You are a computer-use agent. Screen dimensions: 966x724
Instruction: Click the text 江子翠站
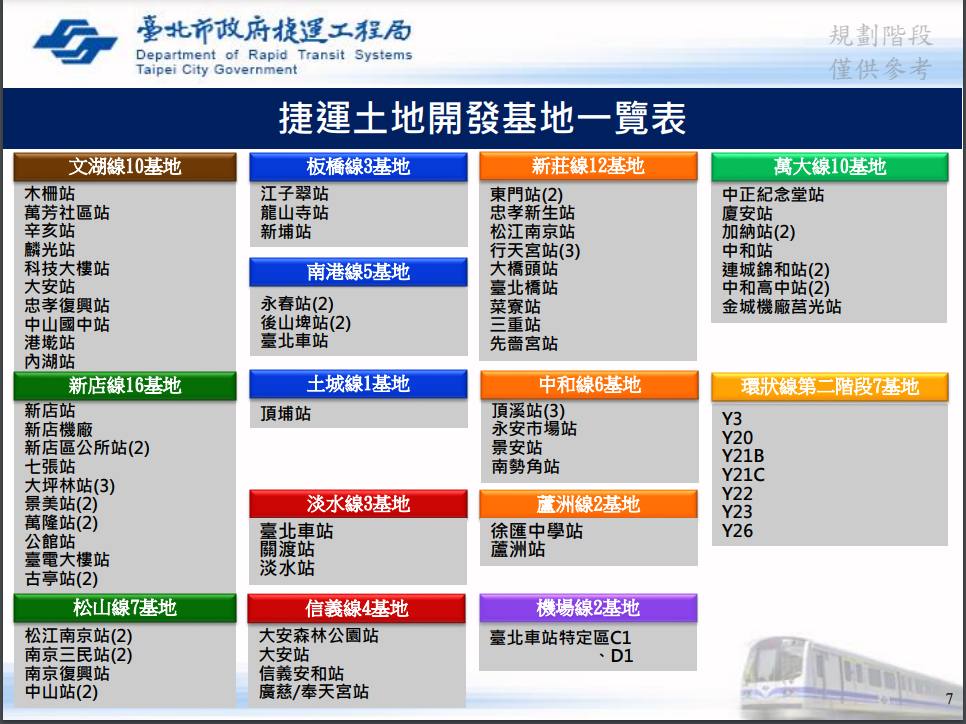point(294,193)
